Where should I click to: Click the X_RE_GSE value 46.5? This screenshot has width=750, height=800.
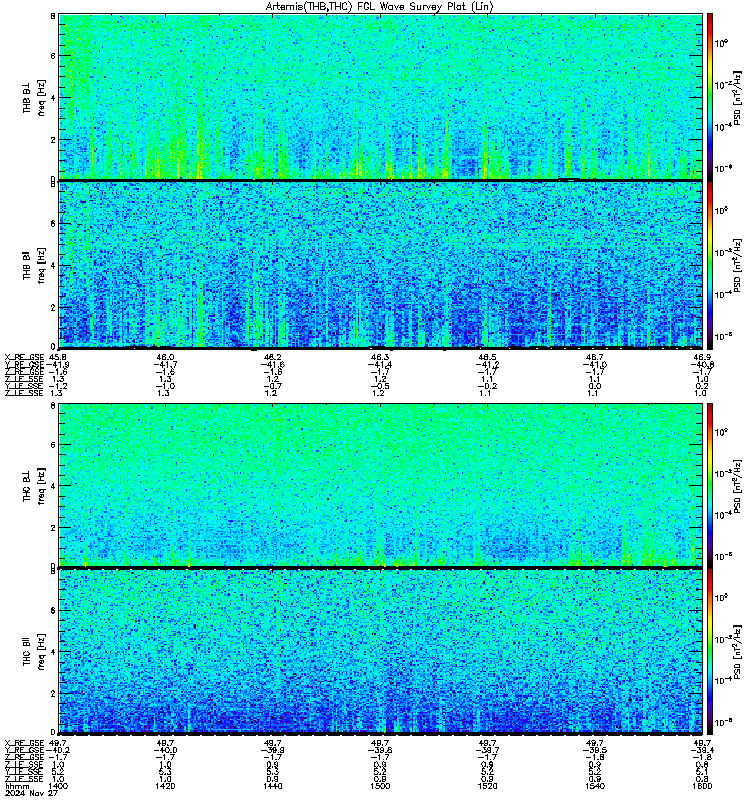click(487, 357)
